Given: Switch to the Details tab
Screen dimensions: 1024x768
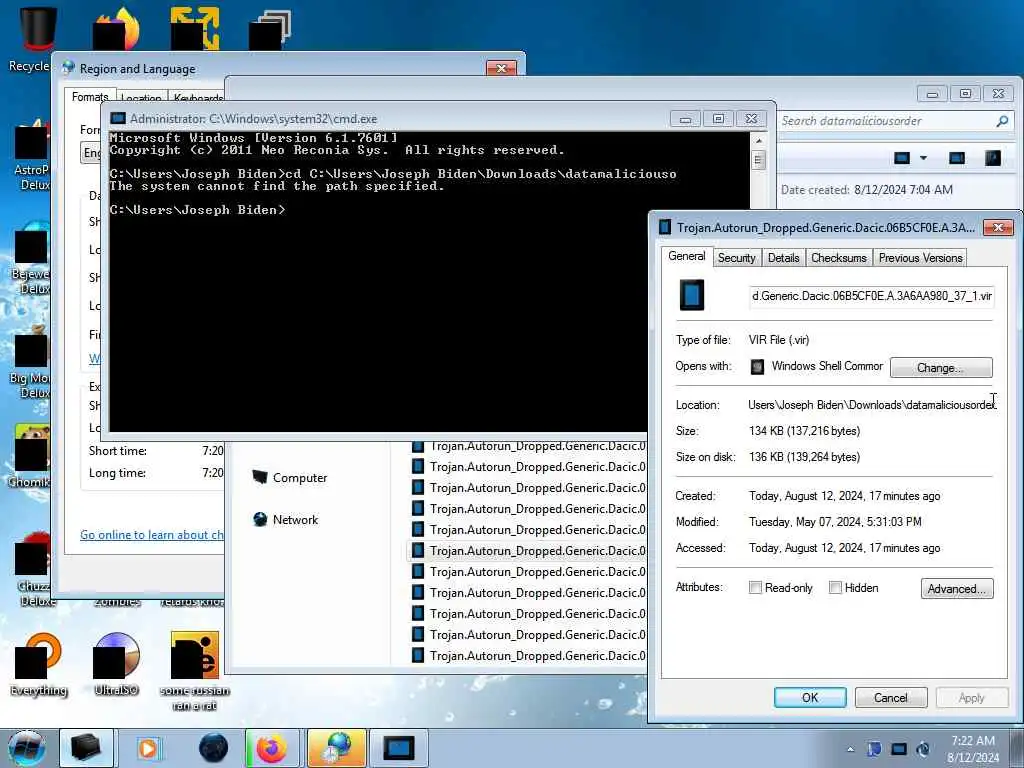Looking at the screenshot, I should tap(784, 258).
